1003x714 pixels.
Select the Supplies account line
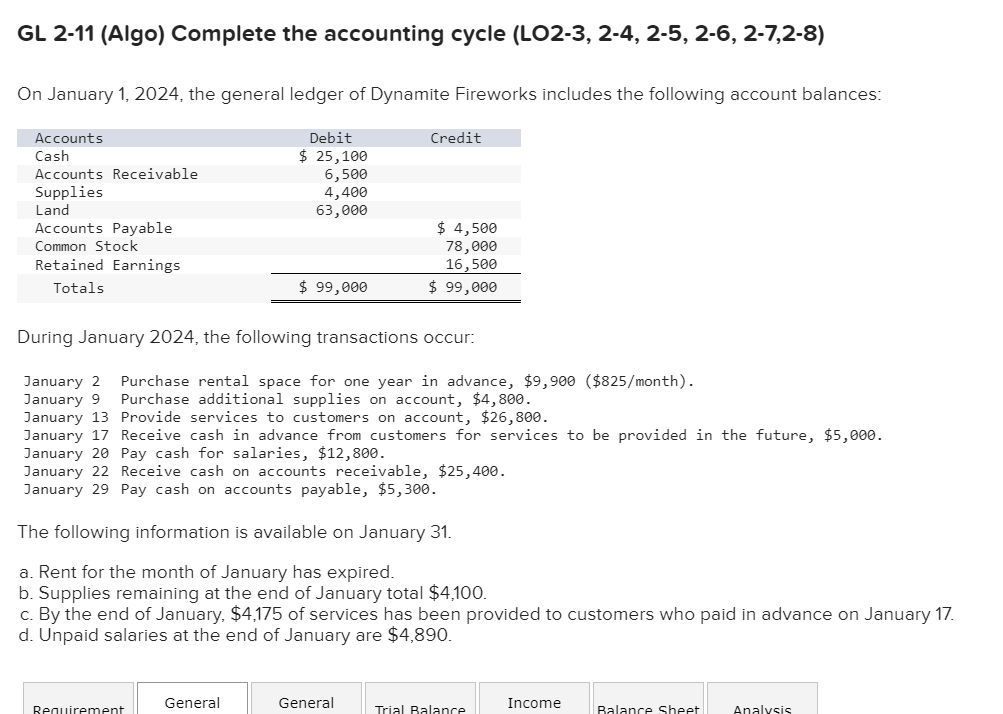click(x=68, y=192)
